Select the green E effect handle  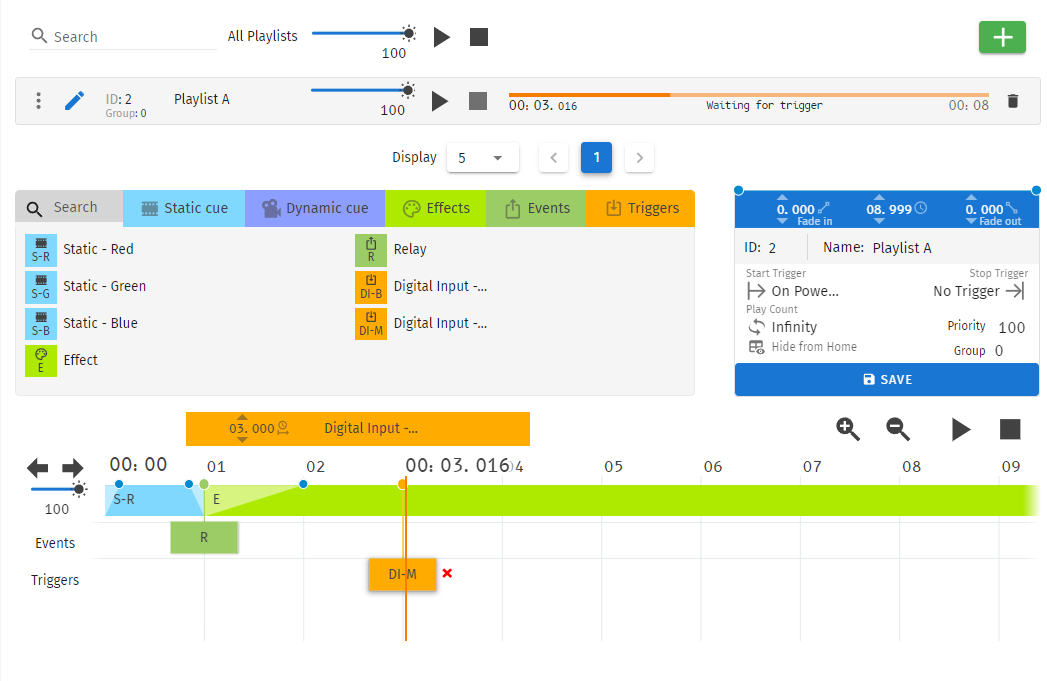coord(204,484)
